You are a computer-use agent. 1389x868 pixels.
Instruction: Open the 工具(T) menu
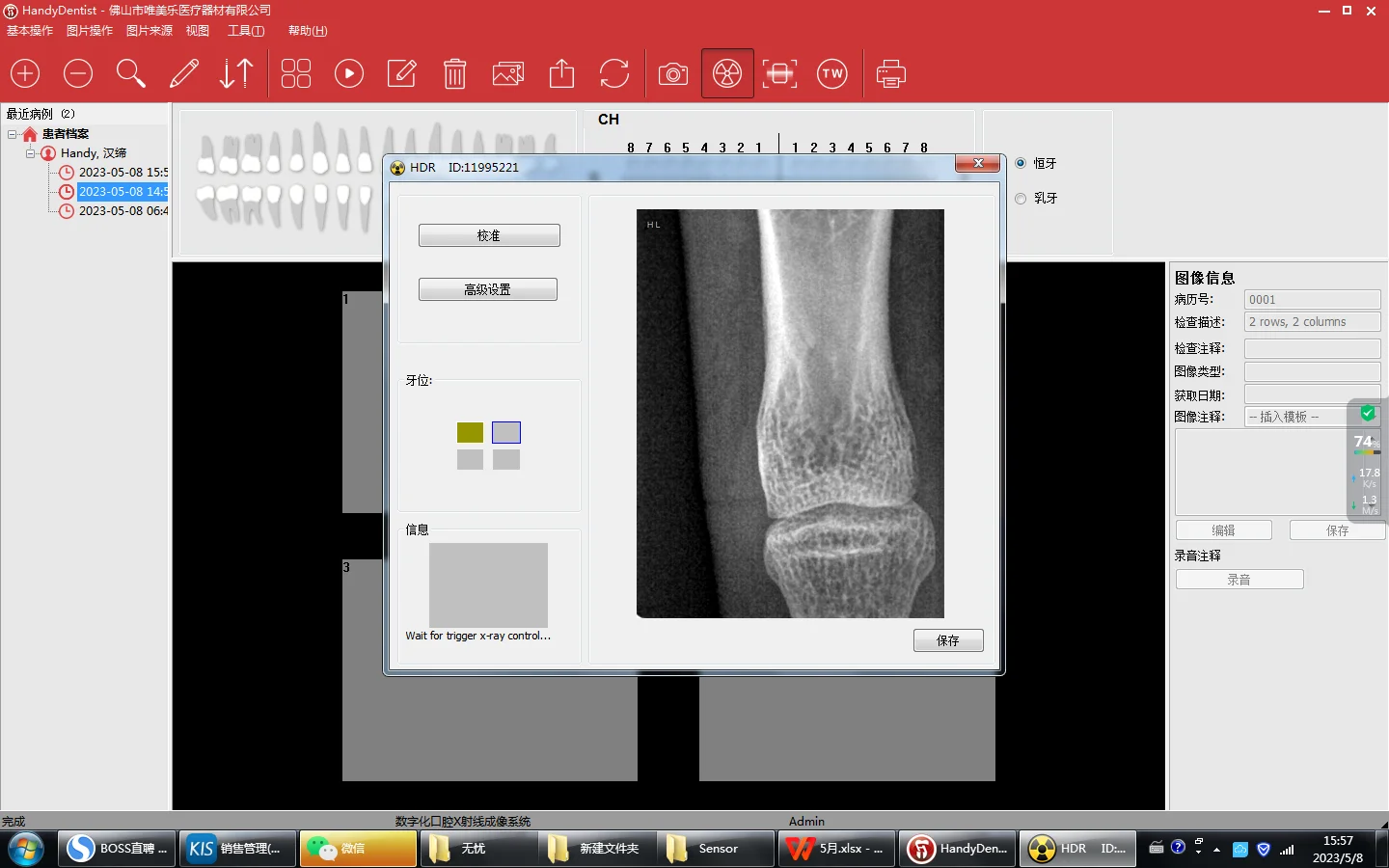tap(246, 31)
